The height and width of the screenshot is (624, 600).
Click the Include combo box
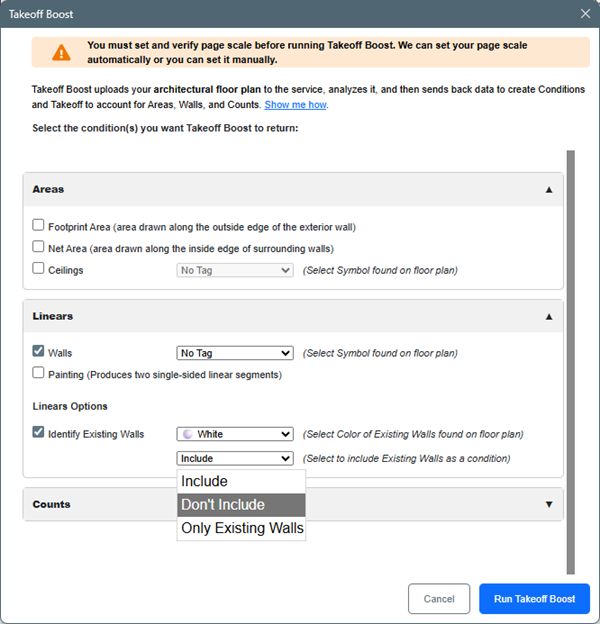pyautogui.click(x=235, y=458)
